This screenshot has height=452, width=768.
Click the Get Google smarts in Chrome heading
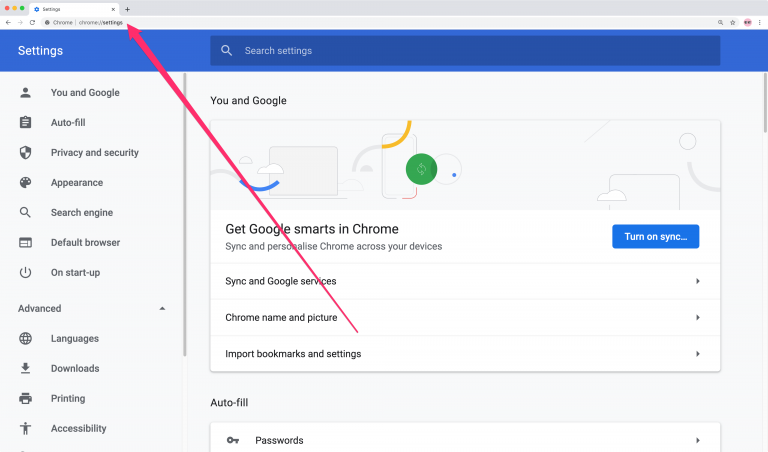click(312, 229)
